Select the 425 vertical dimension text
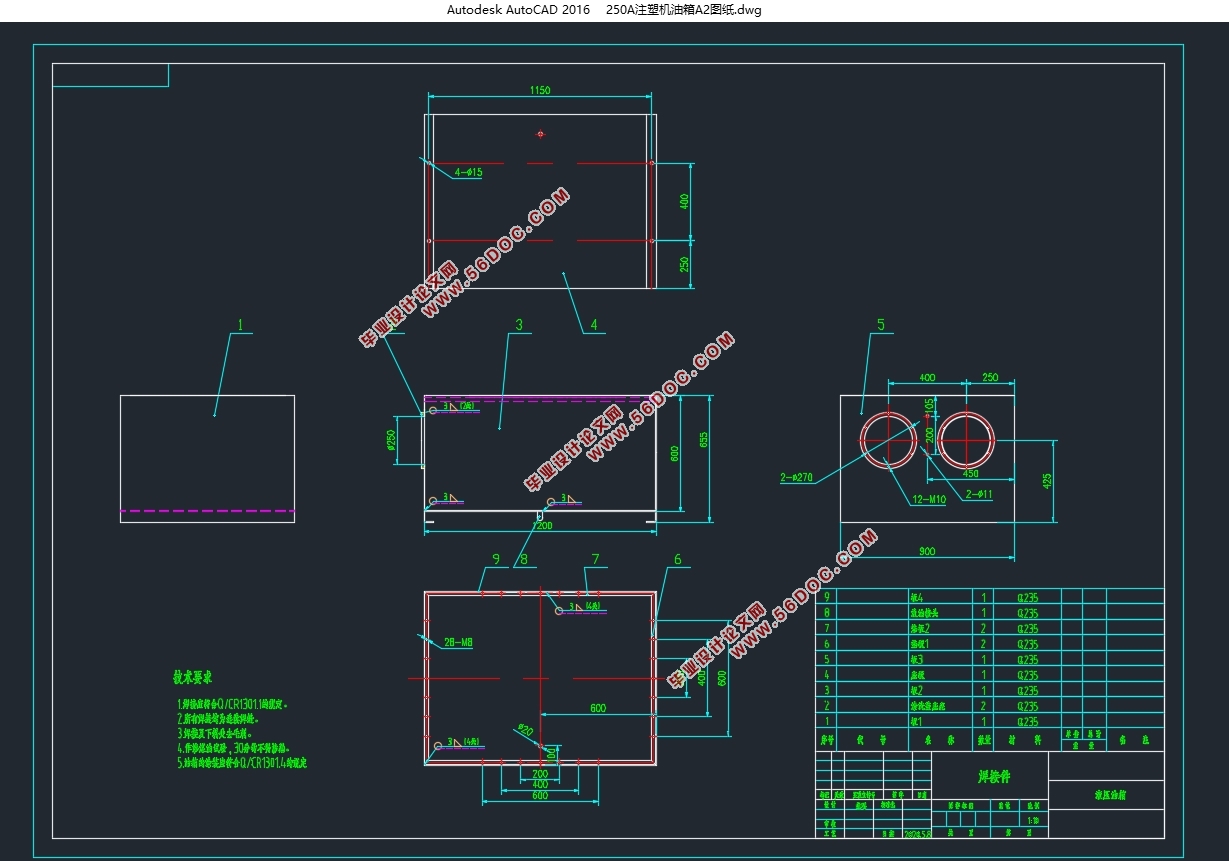Viewport: 1229px width, 861px height. tap(1048, 480)
